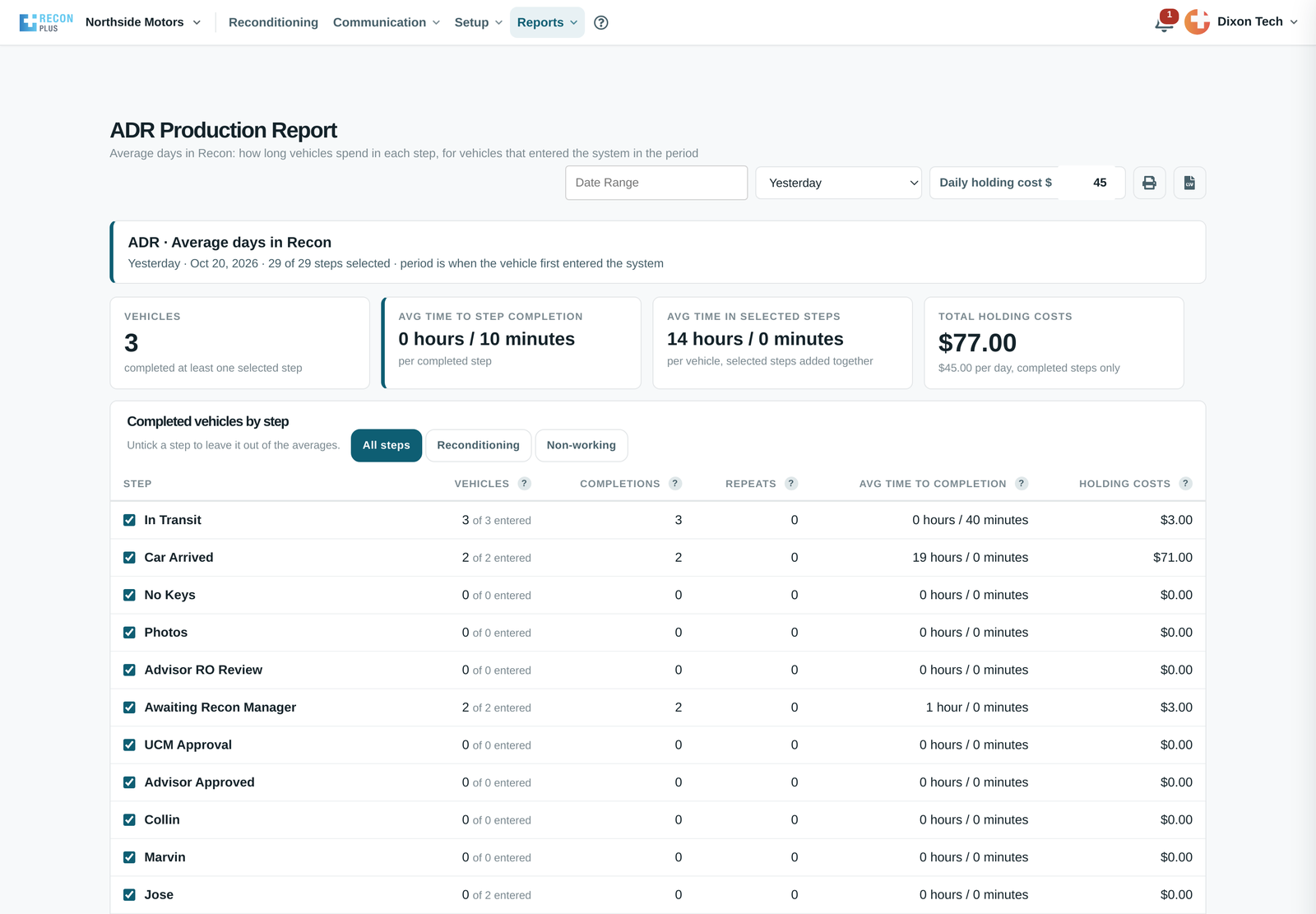Show help for the Repeats column
Viewport: 1316px width, 914px height.
coord(791,484)
